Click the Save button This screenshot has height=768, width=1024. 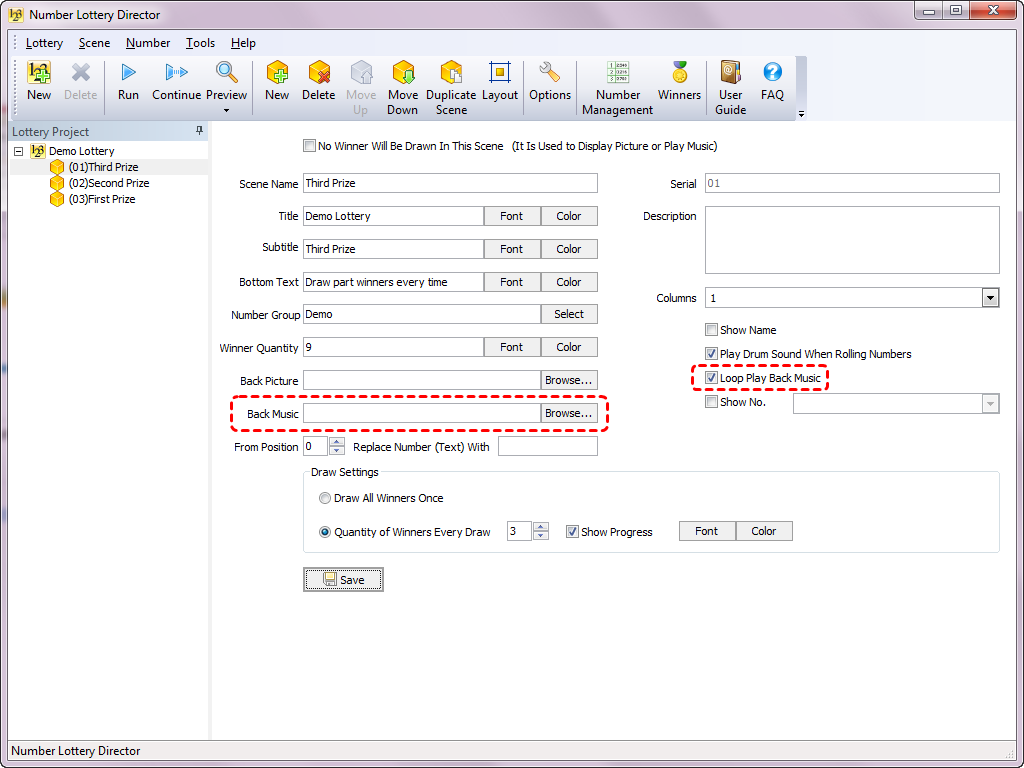click(343, 580)
